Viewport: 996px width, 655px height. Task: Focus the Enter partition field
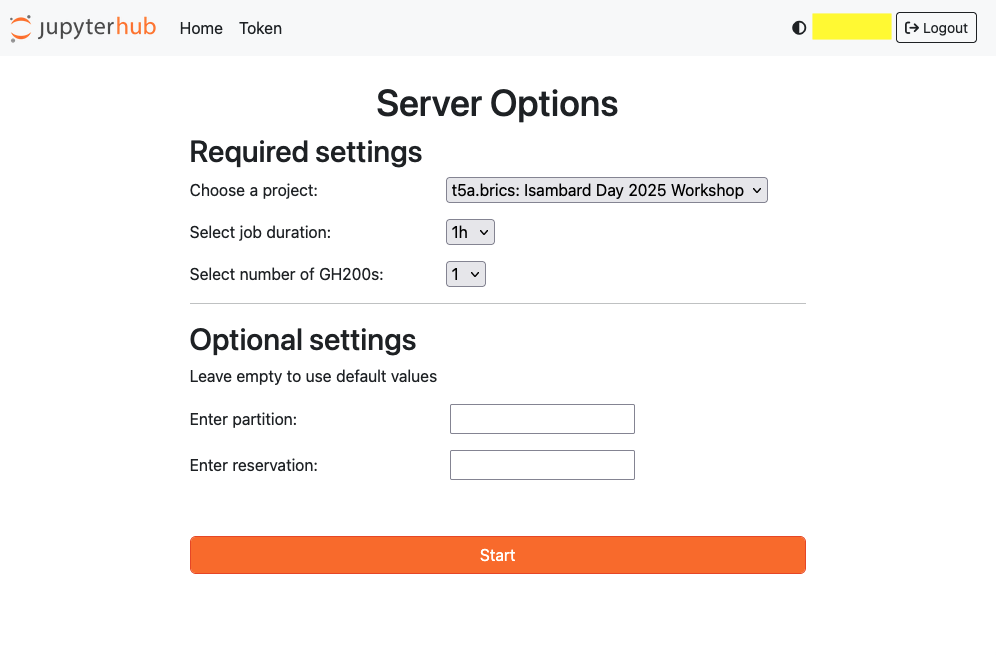[x=542, y=419]
